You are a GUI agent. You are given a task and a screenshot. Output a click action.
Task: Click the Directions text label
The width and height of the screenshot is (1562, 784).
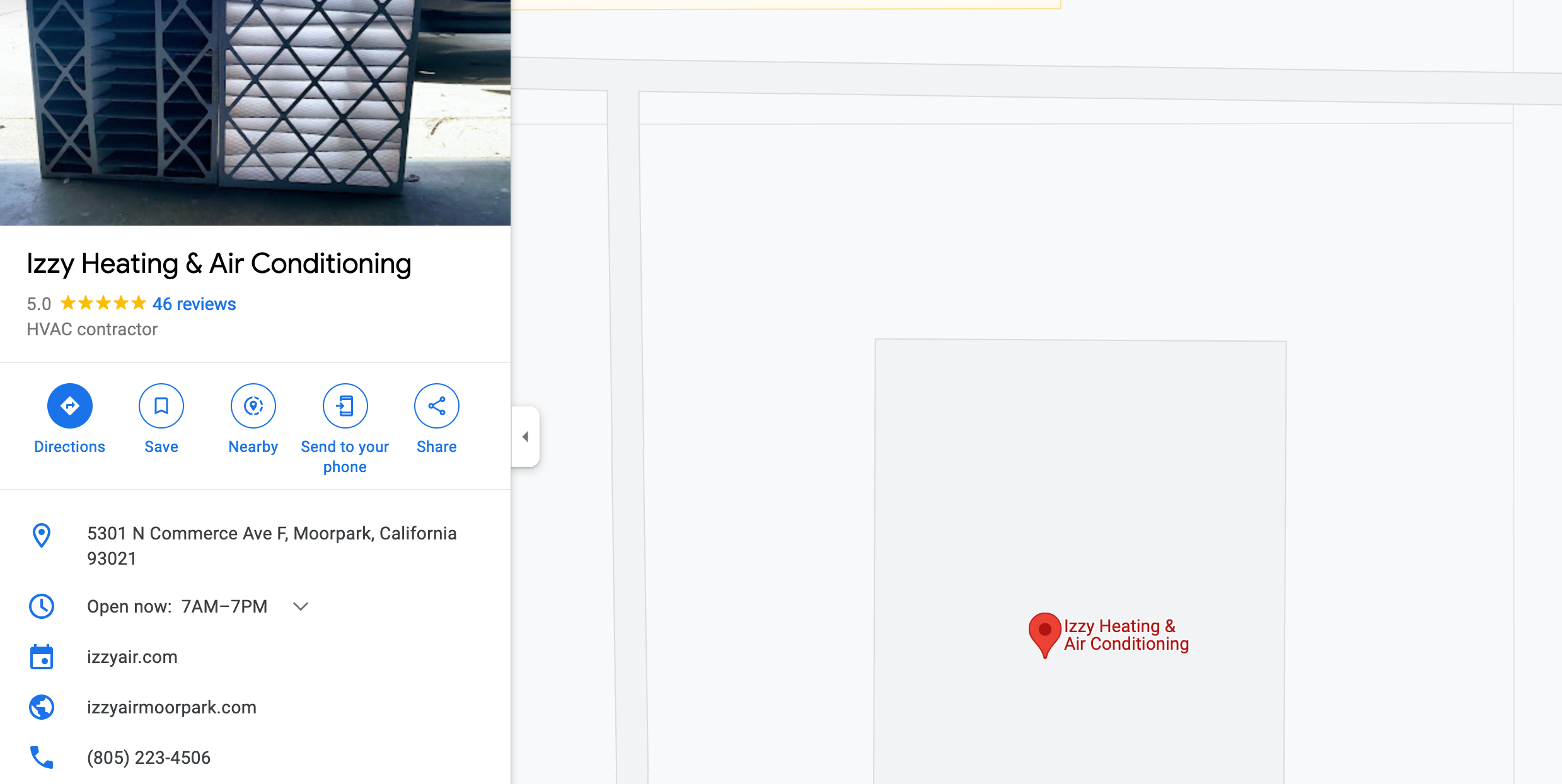69,447
